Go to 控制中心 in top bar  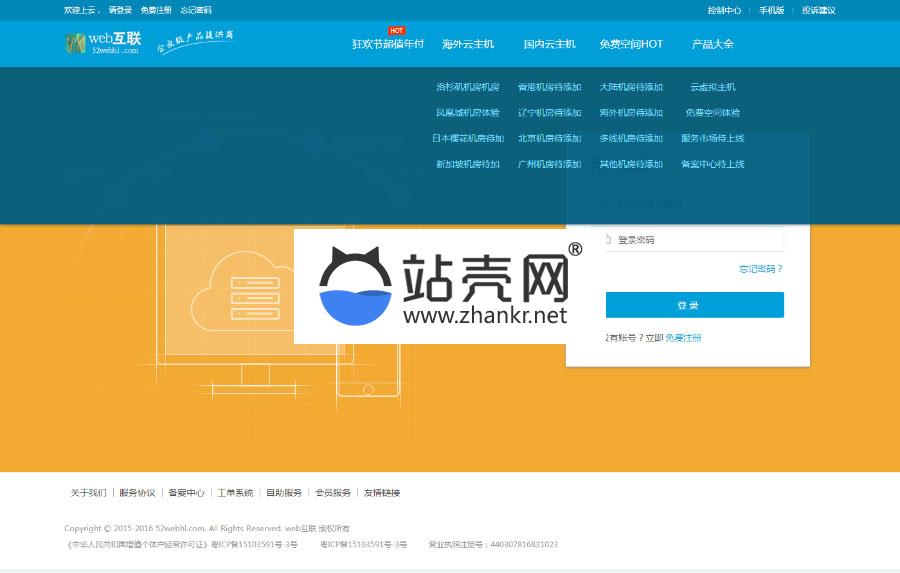(724, 10)
